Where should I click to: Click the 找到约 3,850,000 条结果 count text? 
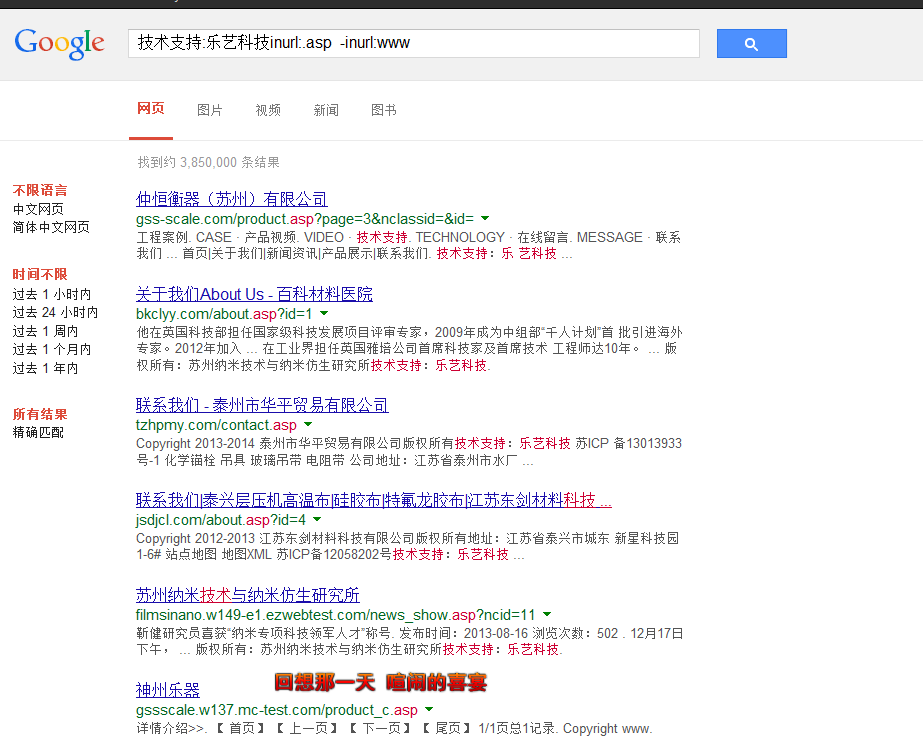pos(208,162)
